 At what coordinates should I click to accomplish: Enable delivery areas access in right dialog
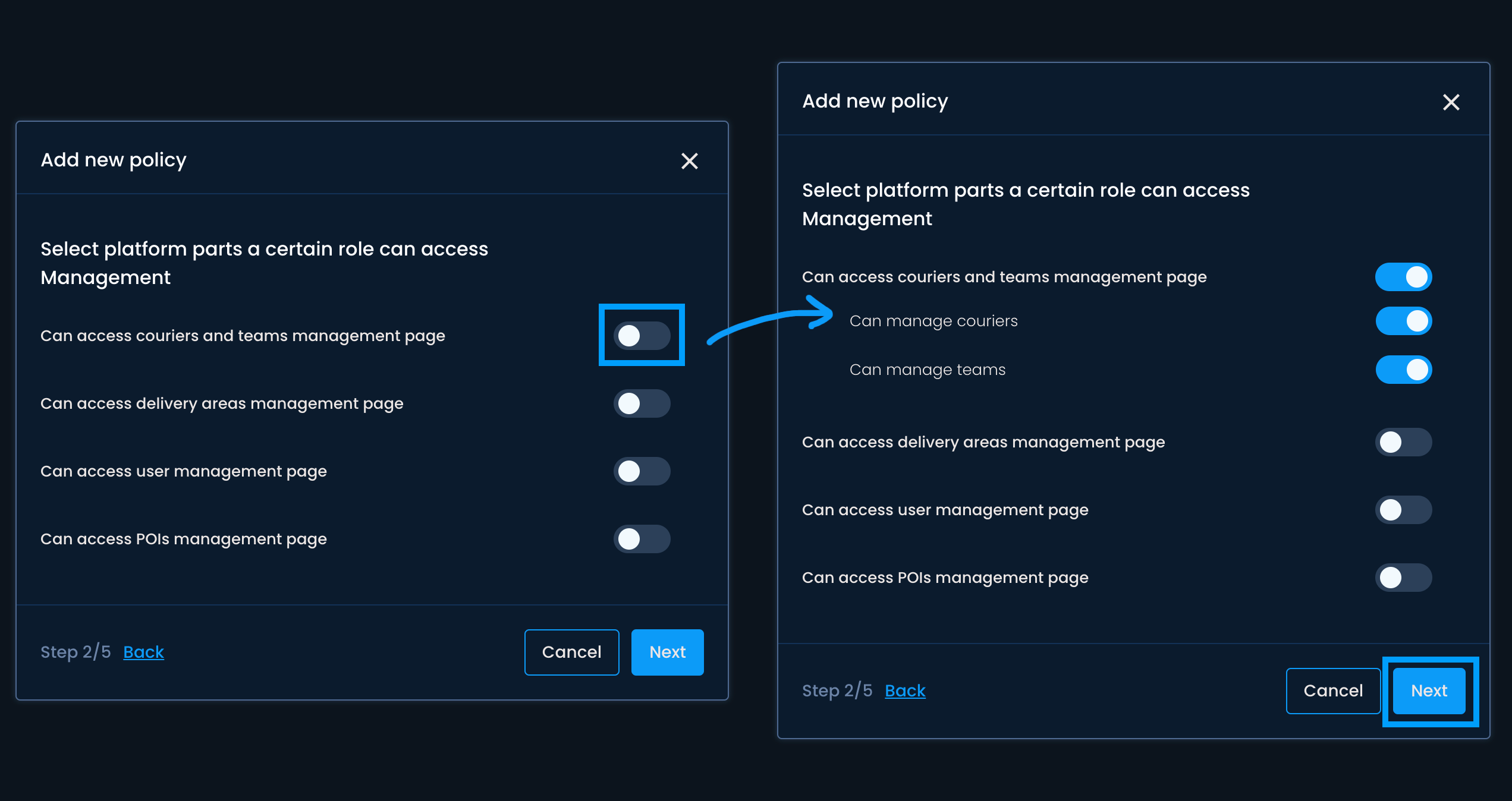[1403, 442]
